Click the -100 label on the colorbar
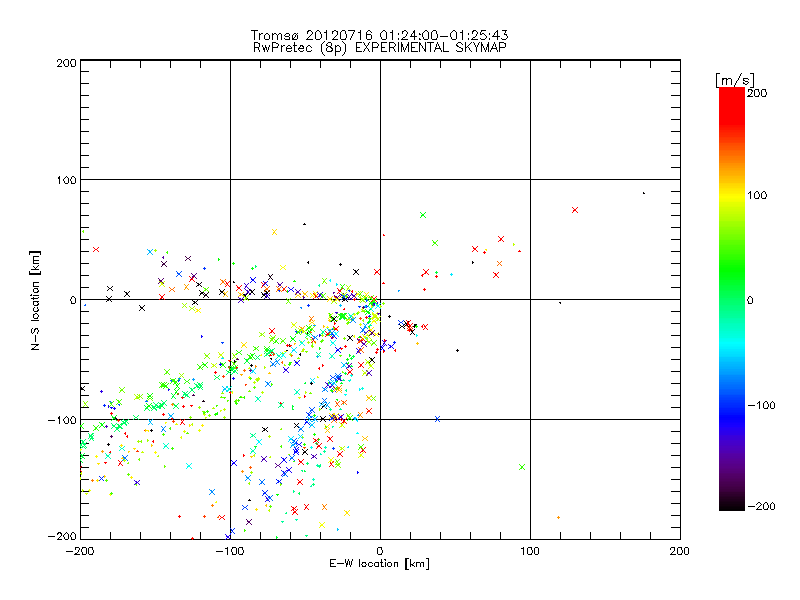The height and width of the screenshot is (600, 800). coord(761,405)
